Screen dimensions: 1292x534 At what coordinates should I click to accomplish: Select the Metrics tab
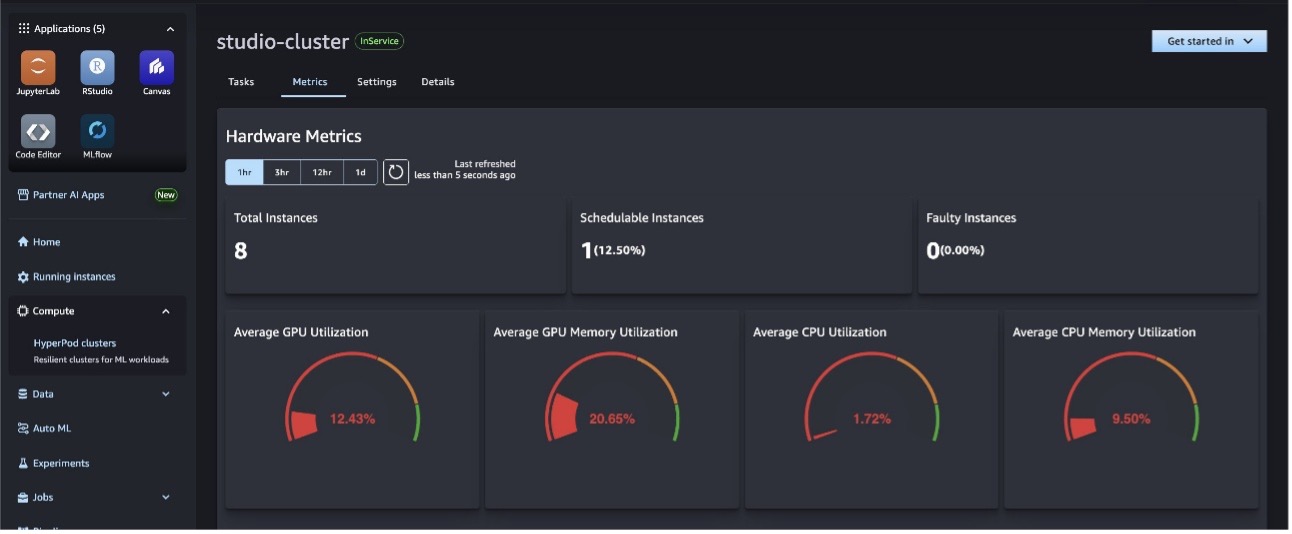pyautogui.click(x=310, y=82)
